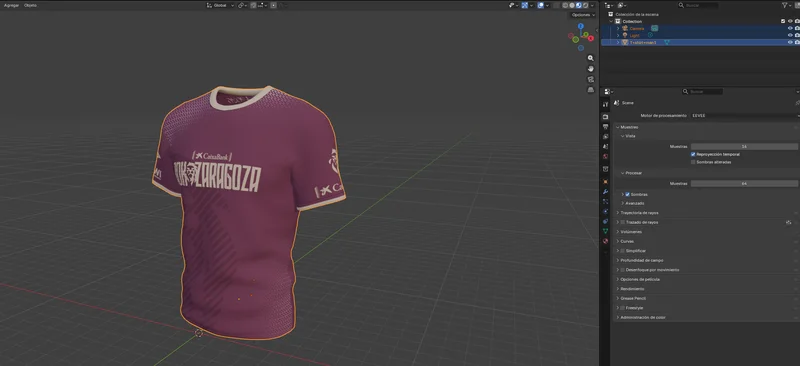Open the Tool properties tab icon
Viewport: 800px width, 366px height.
pyautogui.click(x=605, y=104)
